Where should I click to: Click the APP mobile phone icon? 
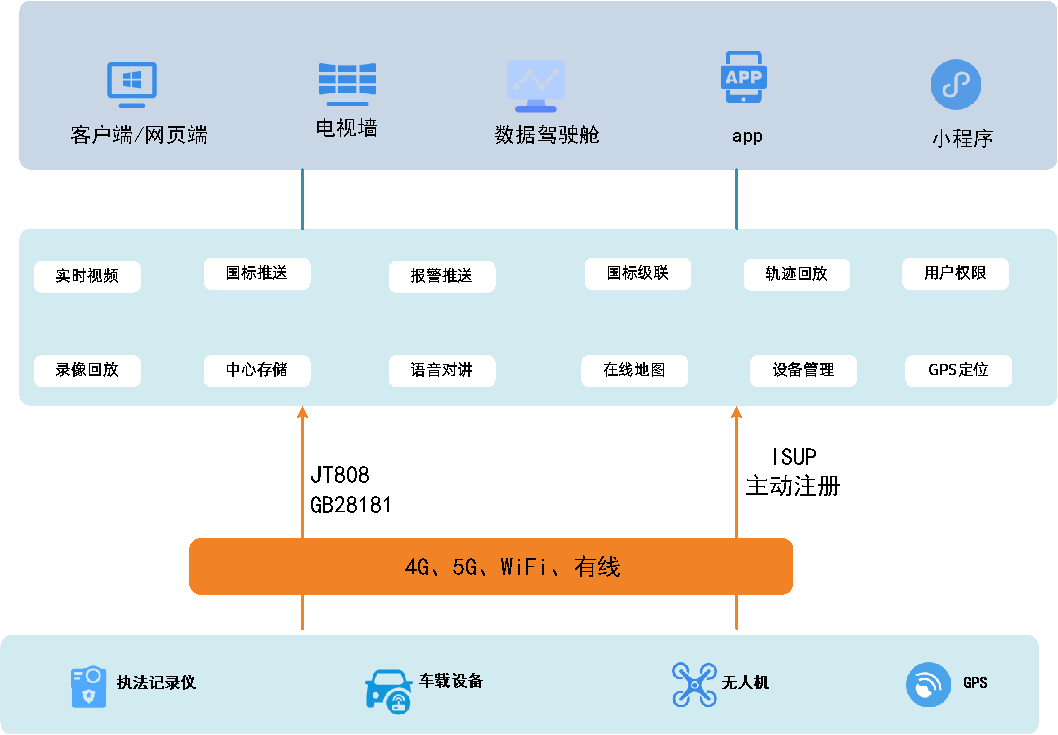click(743, 78)
